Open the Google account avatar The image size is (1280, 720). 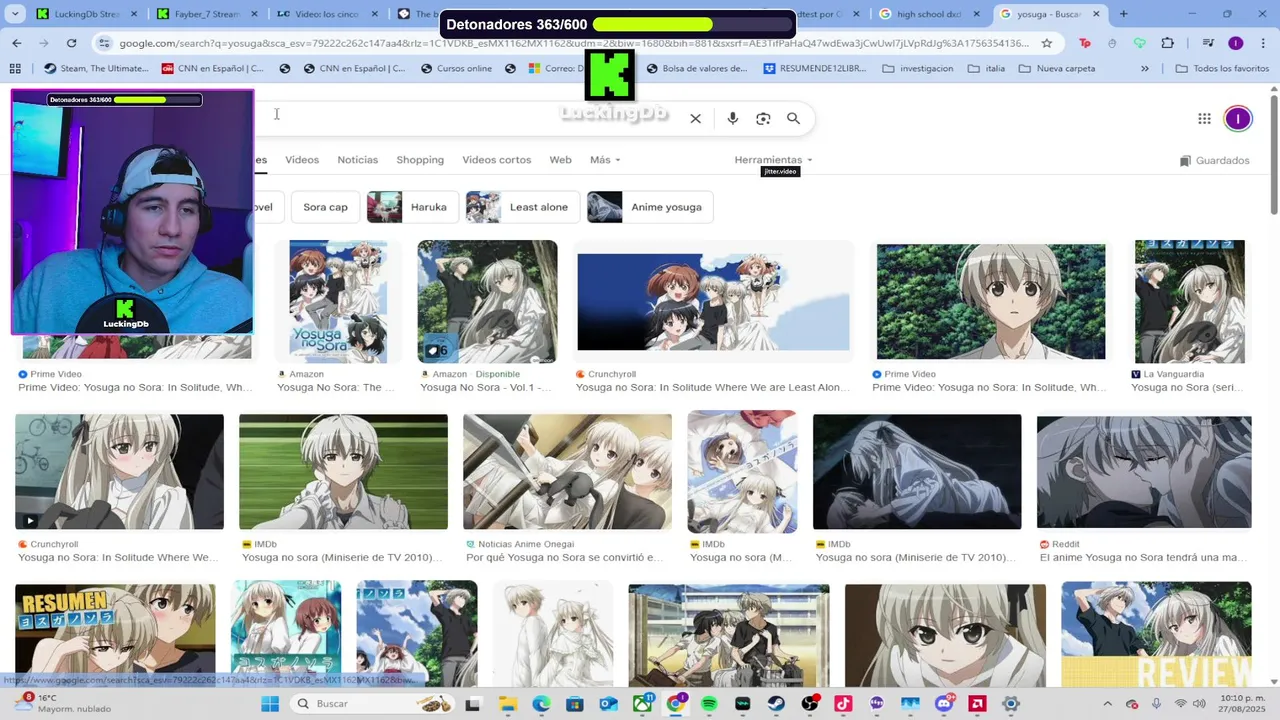coord(1238,119)
